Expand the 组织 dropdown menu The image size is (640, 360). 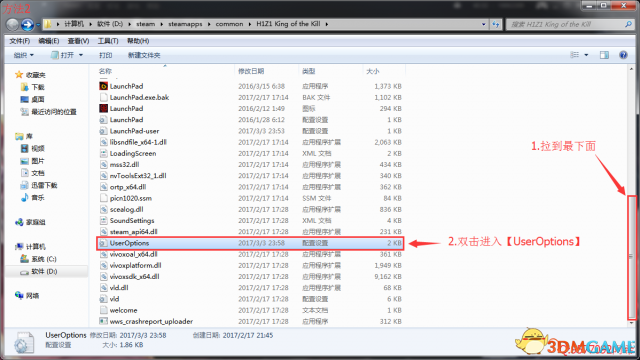24,55
